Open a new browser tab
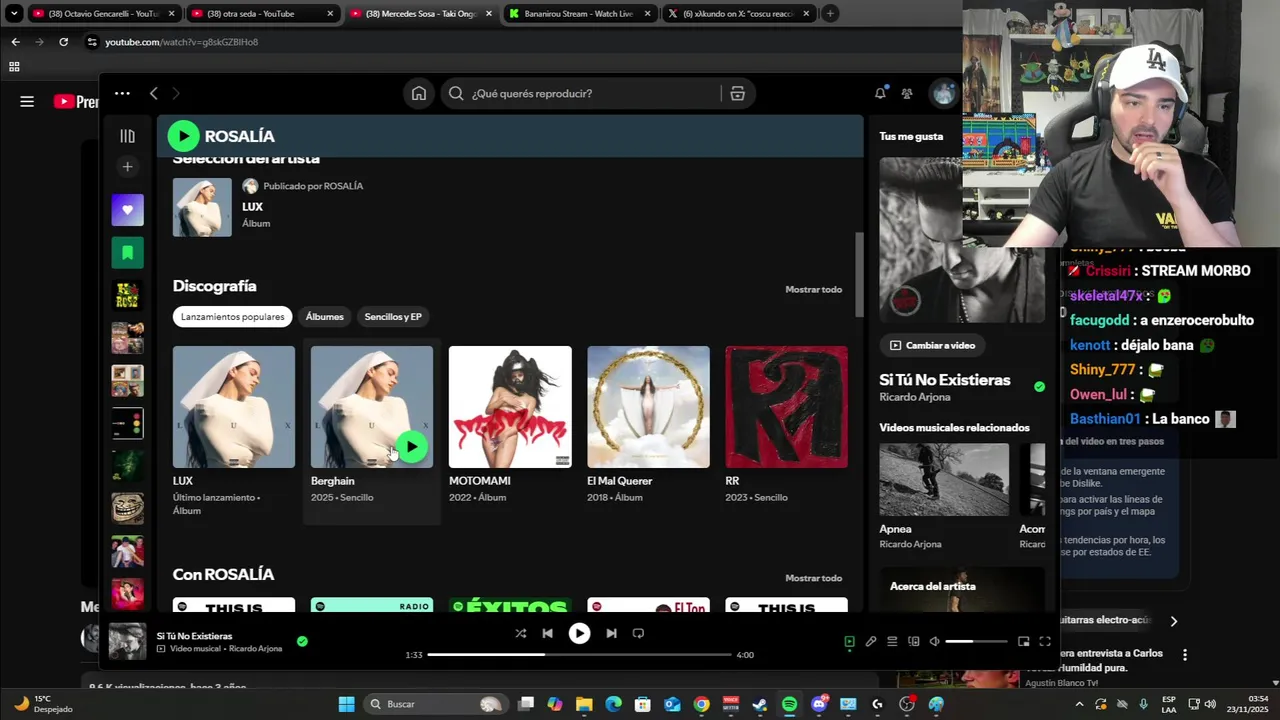 (x=830, y=14)
